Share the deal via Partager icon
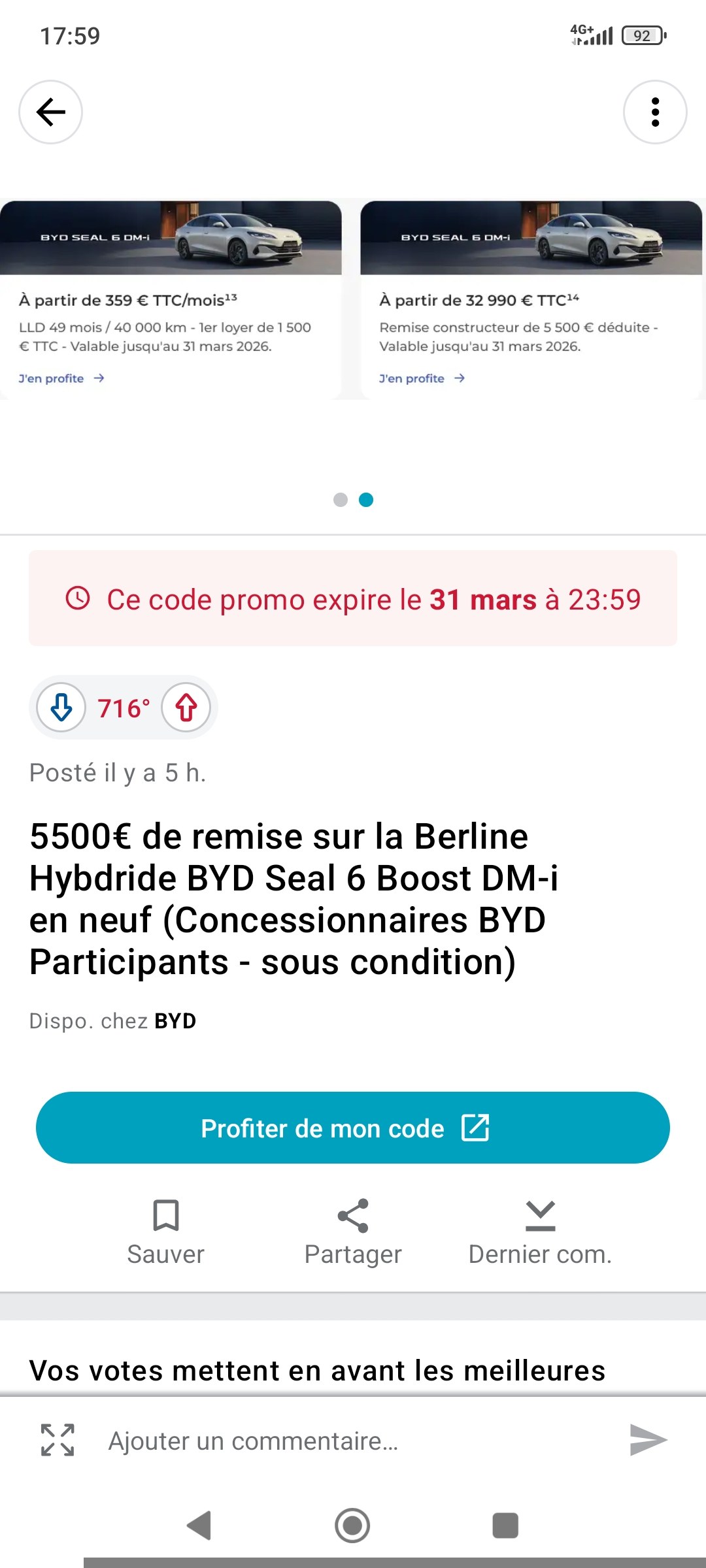 click(x=353, y=1232)
